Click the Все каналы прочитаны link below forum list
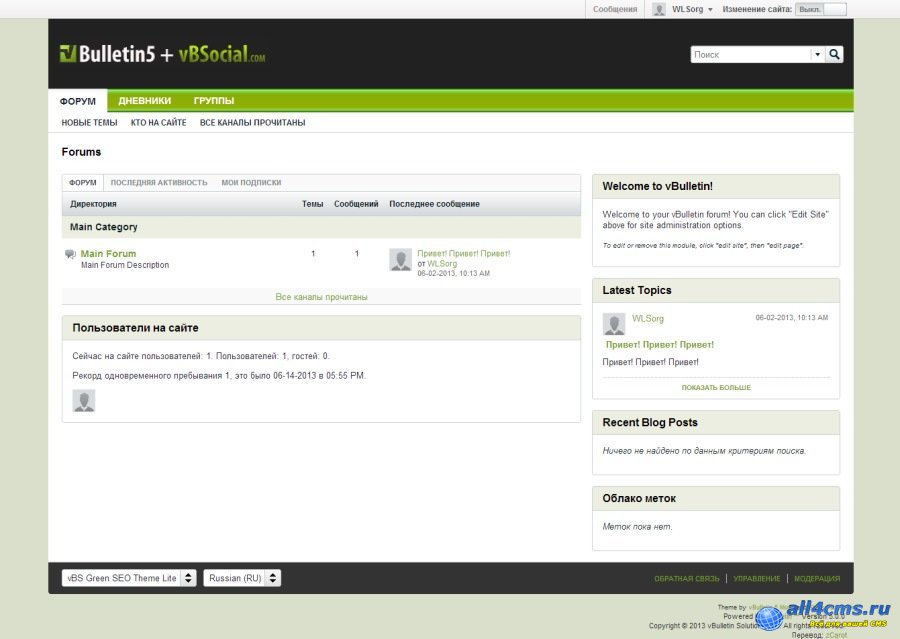Viewport: 900px width, 639px height. [321, 297]
